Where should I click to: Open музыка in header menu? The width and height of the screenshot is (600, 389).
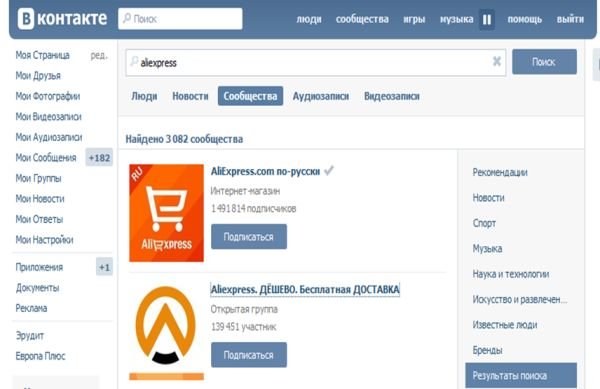pyautogui.click(x=457, y=19)
